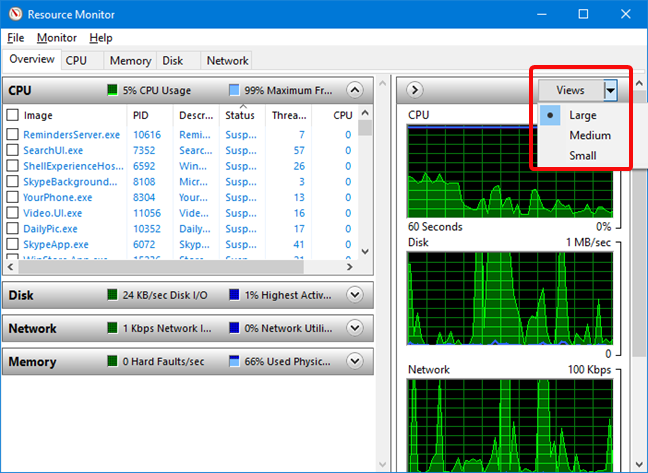This screenshot has height=473, width=648.
Task: Sort processes by PID column header
Action: 140,115
